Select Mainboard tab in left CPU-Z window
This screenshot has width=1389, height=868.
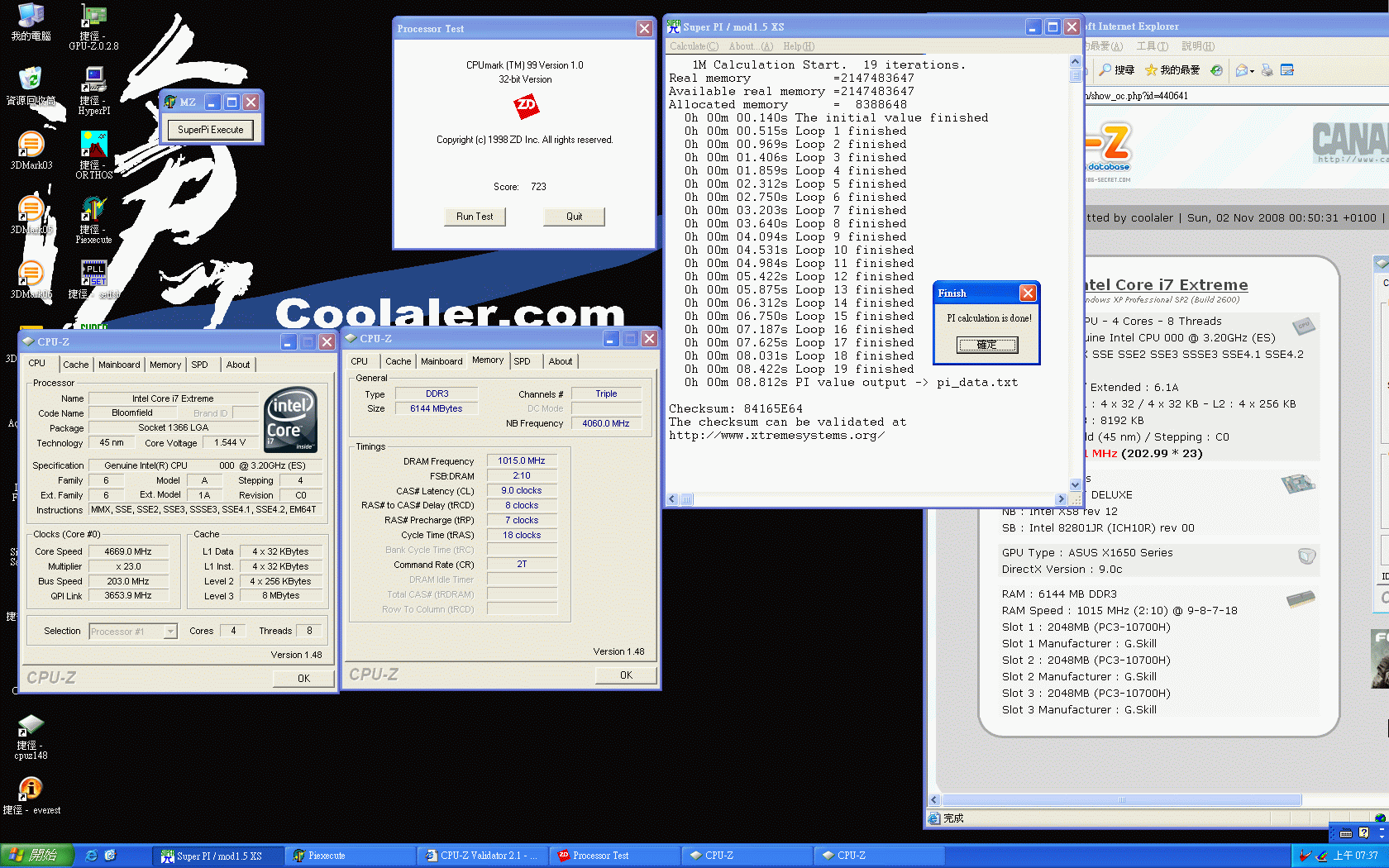pos(119,365)
